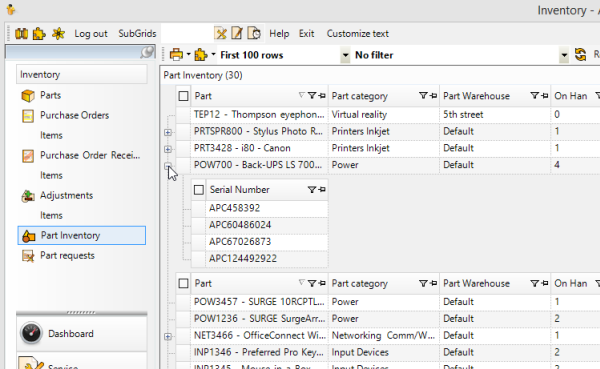Open the Help menu
Image resolution: width=600 pixels, height=369 pixels.
click(279, 34)
